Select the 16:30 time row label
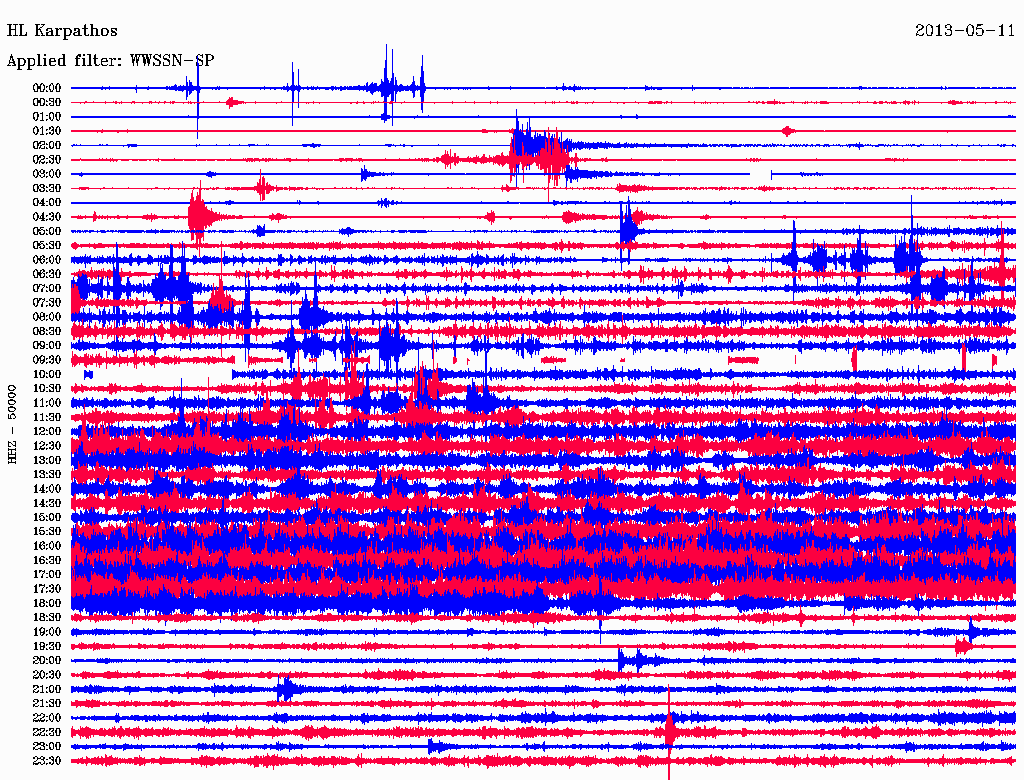 point(47,561)
